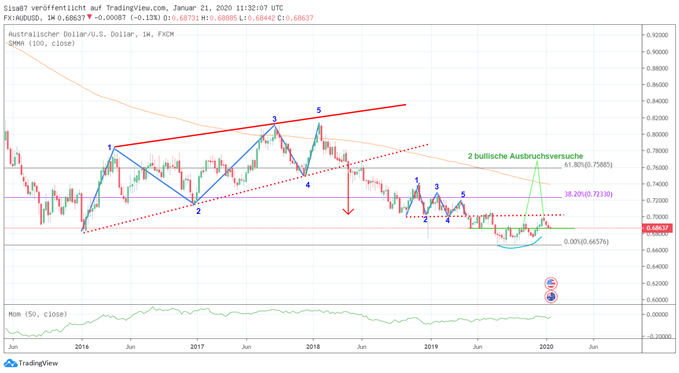
Task: Click the open value O:0.68731 in header
Action: coord(181,18)
